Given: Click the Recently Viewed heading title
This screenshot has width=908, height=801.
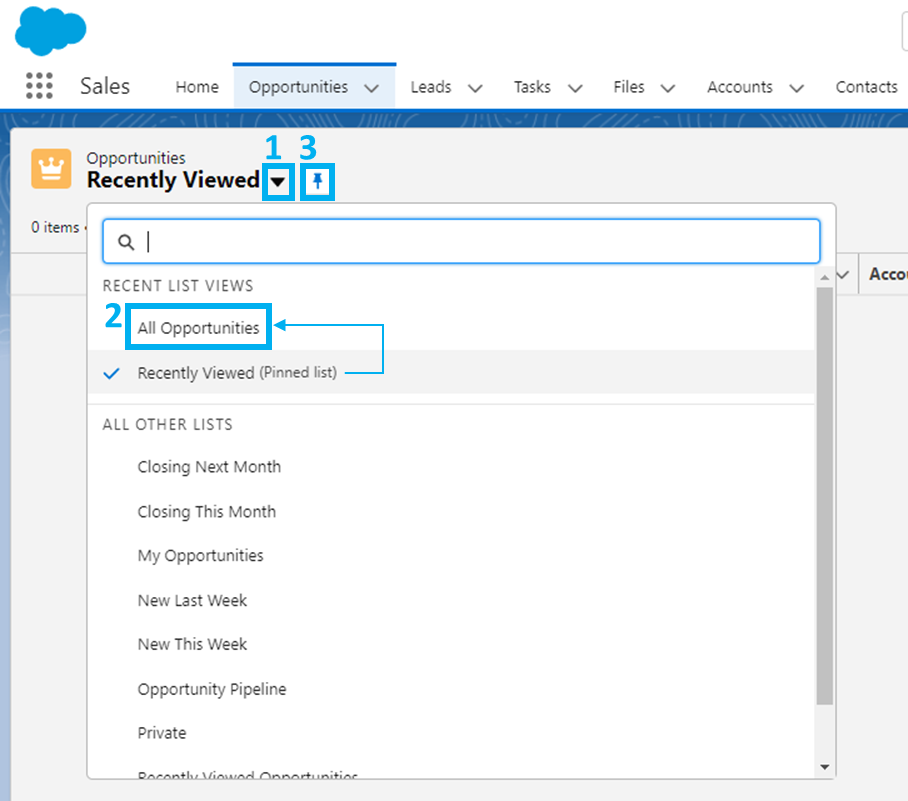Looking at the screenshot, I should [x=173, y=180].
